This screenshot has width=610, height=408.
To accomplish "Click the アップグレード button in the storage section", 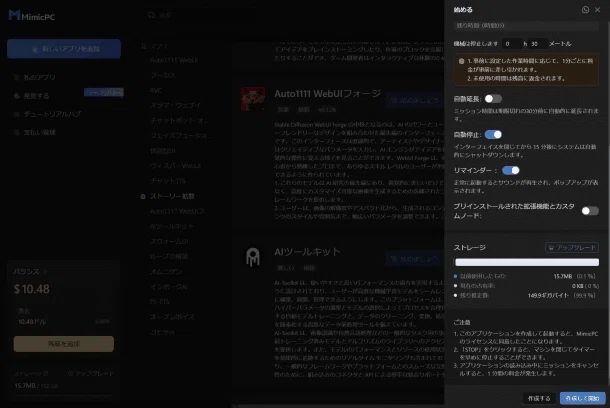I will click(571, 247).
